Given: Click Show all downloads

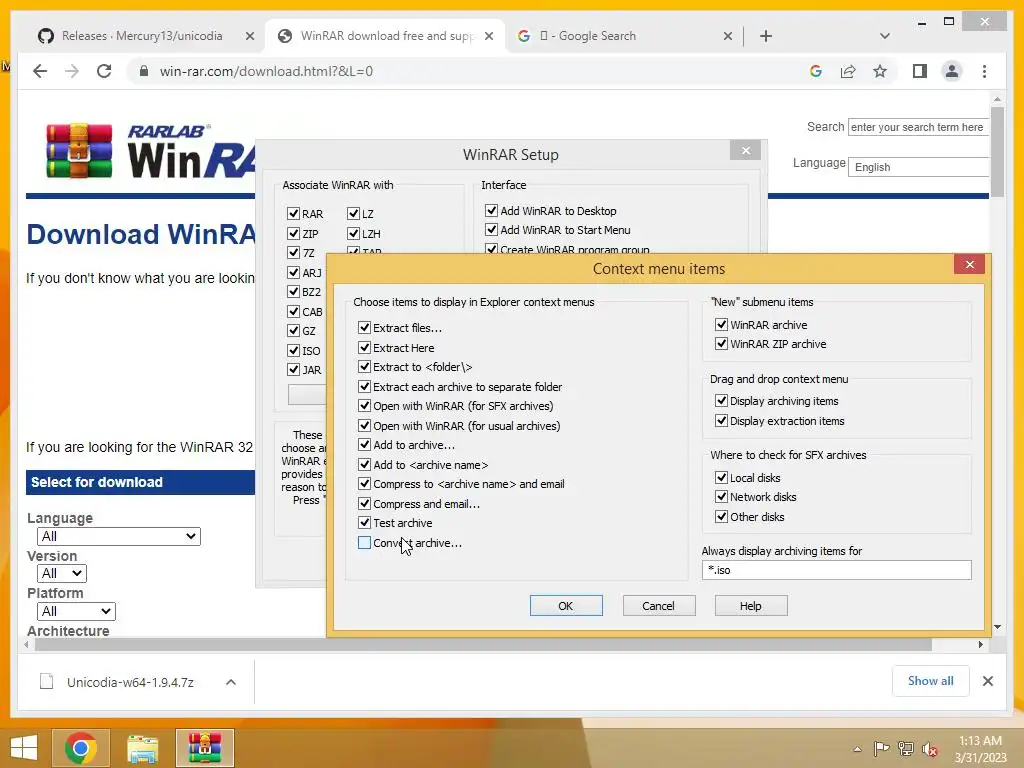Looking at the screenshot, I should click(x=930, y=681).
